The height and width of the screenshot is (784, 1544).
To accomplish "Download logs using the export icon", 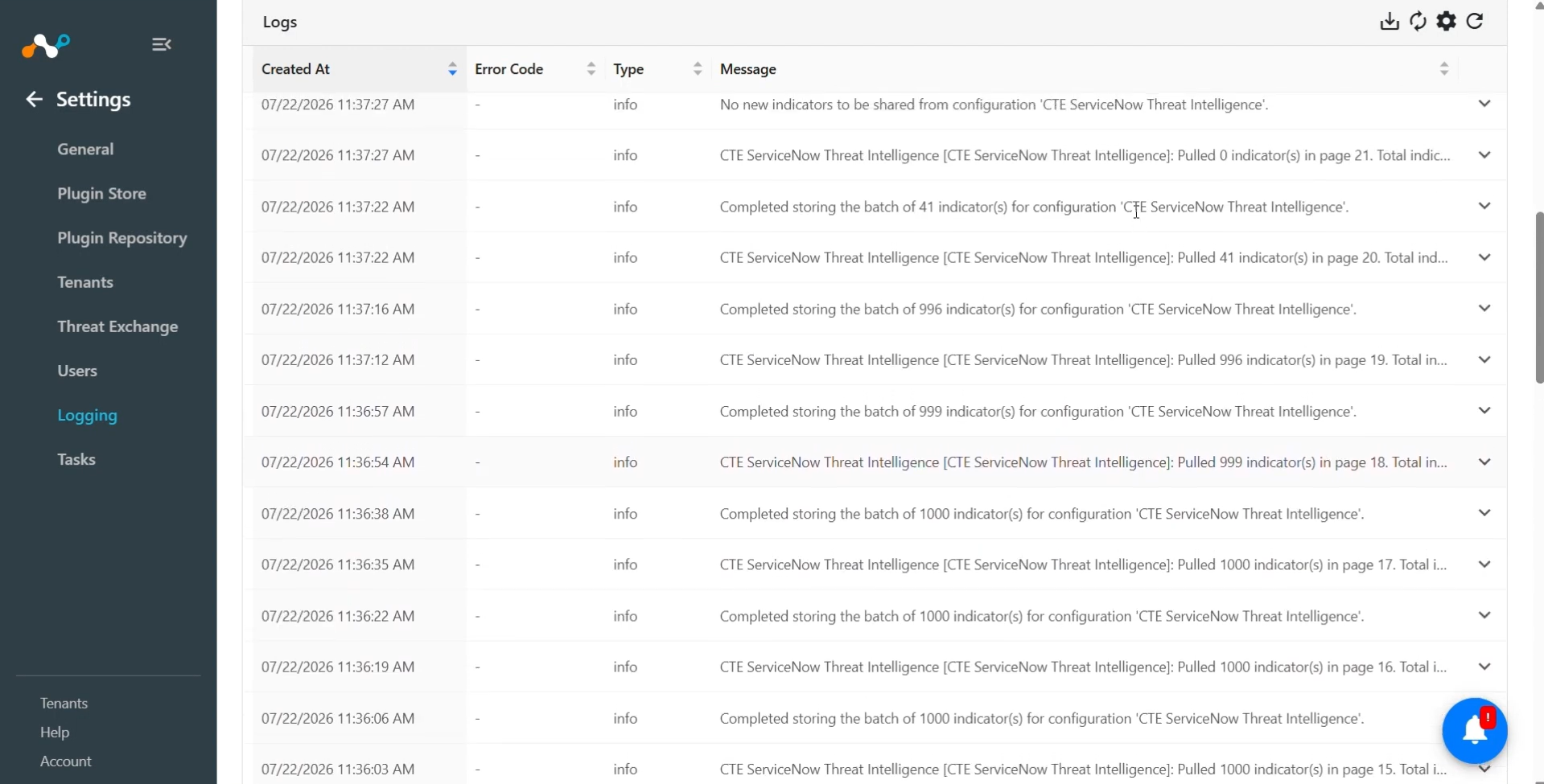I will tap(1390, 22).
